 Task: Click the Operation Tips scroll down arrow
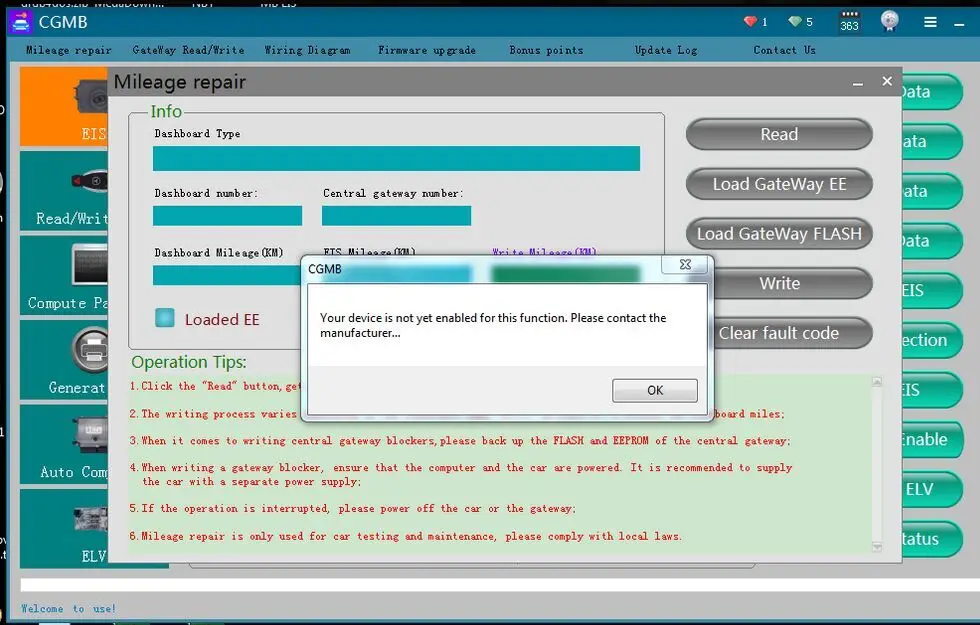[877, 547]
